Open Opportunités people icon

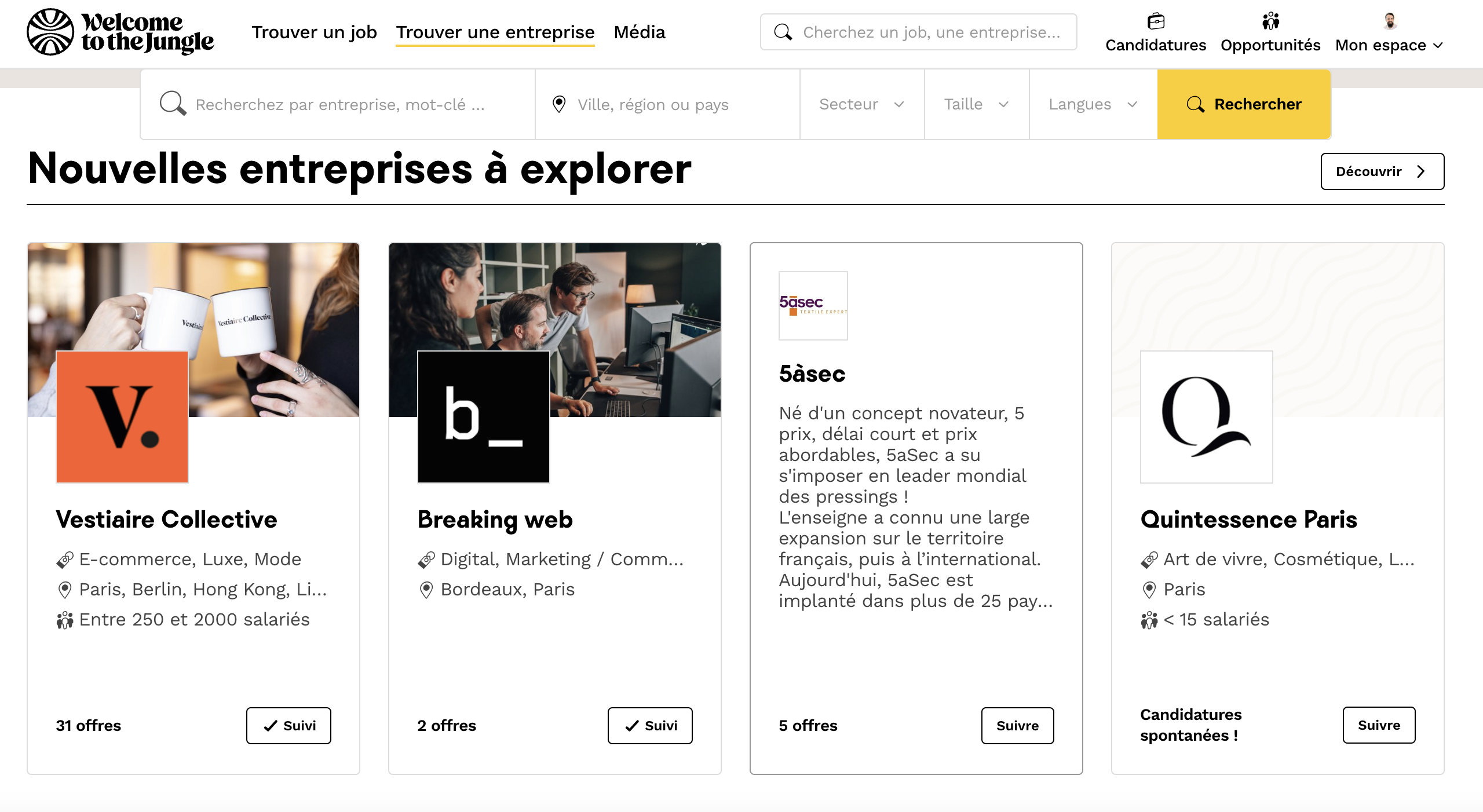coord(1270,21)
